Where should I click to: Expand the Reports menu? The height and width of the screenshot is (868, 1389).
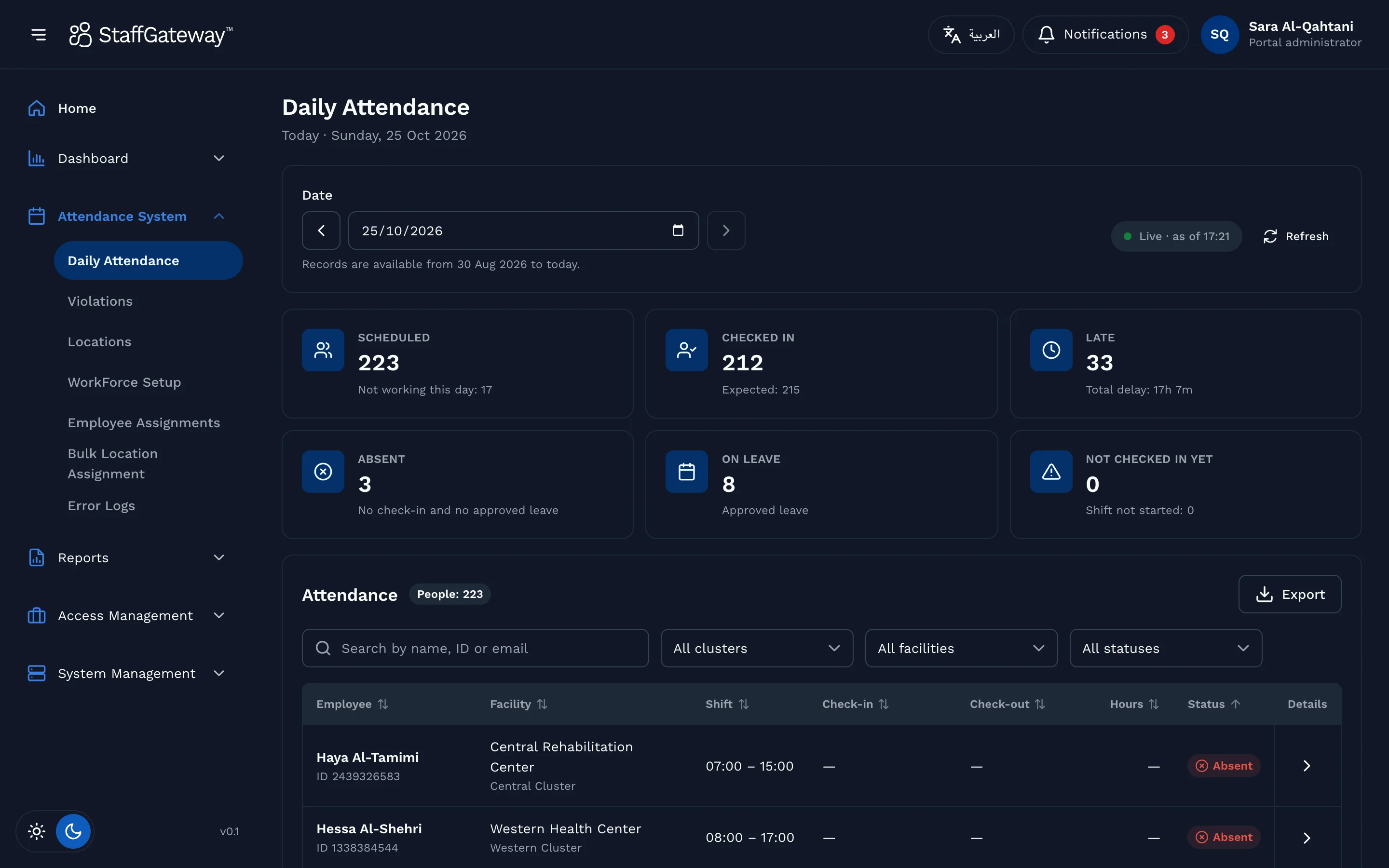click(126, 558)
